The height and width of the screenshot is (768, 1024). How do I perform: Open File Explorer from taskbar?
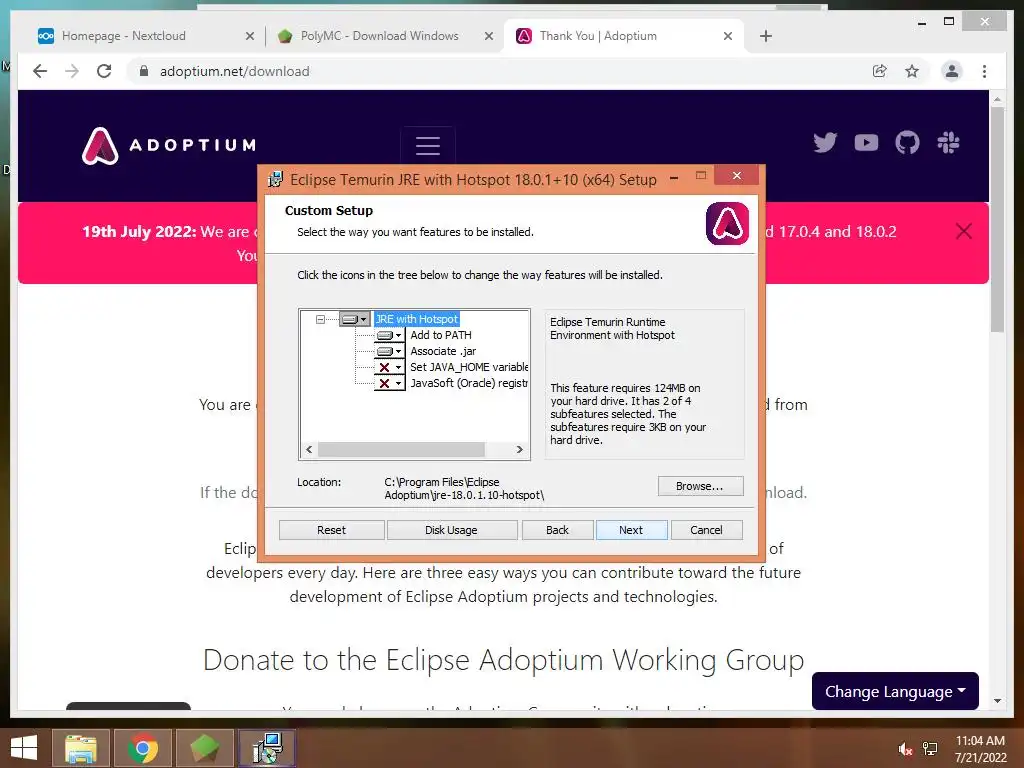[80, 748]
